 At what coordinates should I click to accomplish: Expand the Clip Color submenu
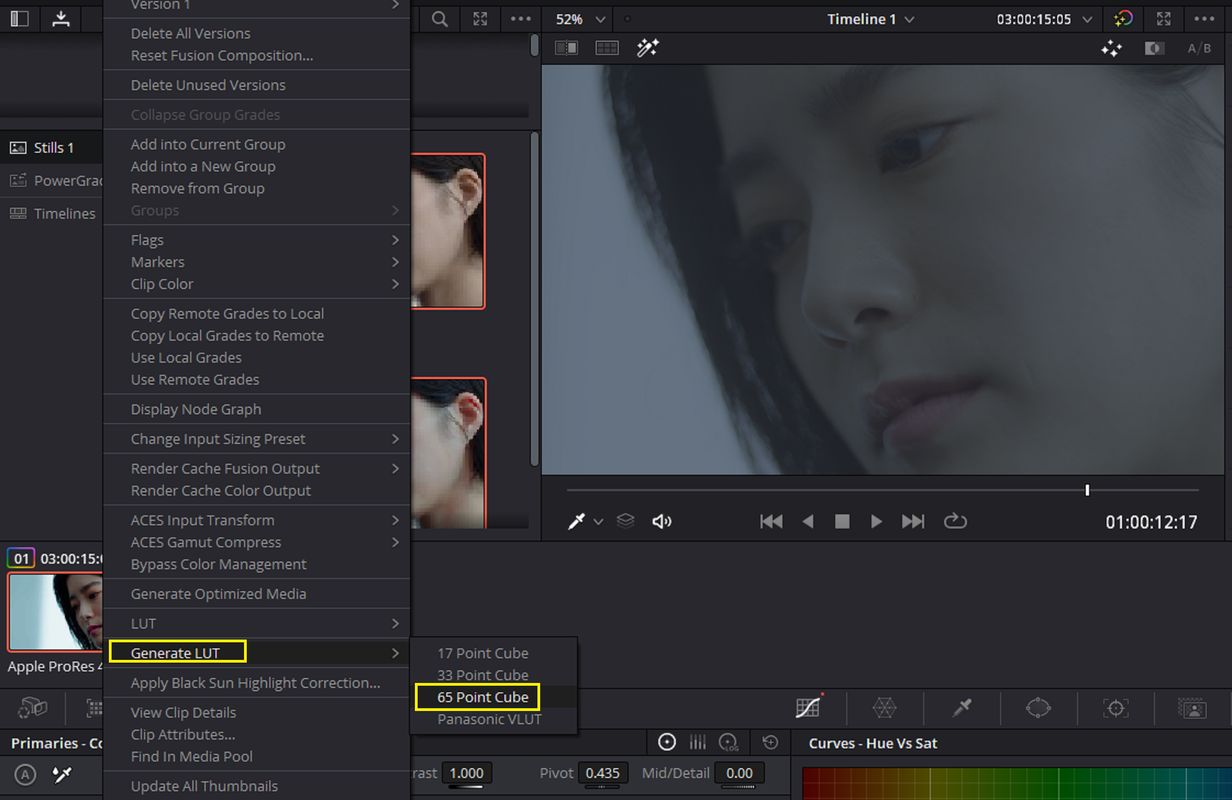pyautogui.click(x=257, y=284)
